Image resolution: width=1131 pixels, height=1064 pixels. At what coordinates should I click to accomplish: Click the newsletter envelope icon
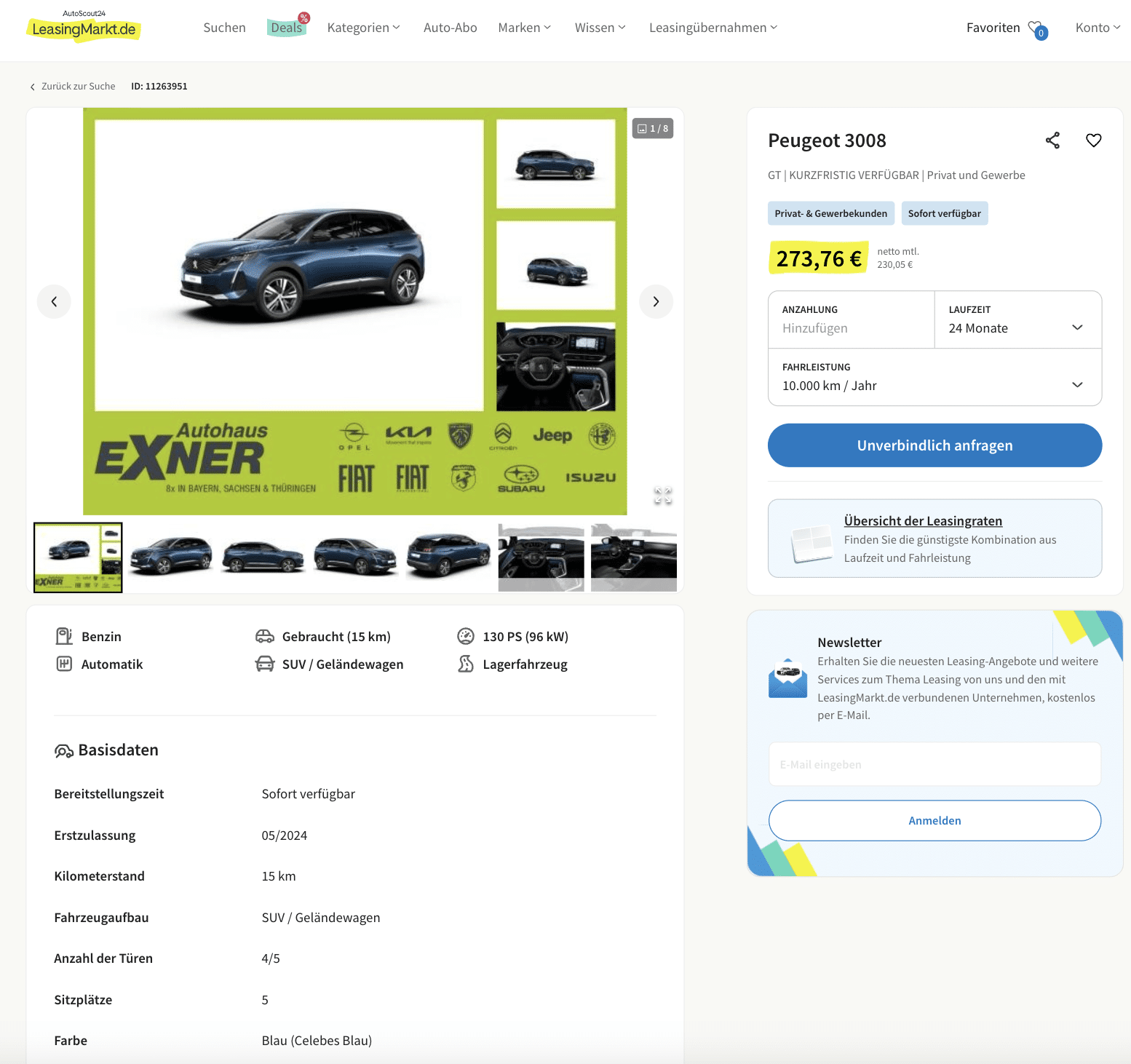(787, 679)
